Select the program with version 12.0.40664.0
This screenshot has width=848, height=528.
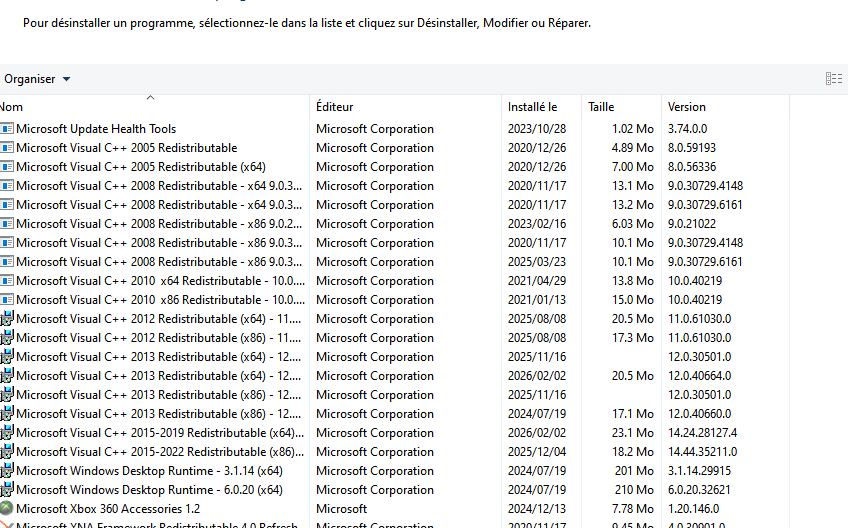[x=158, y=376]
